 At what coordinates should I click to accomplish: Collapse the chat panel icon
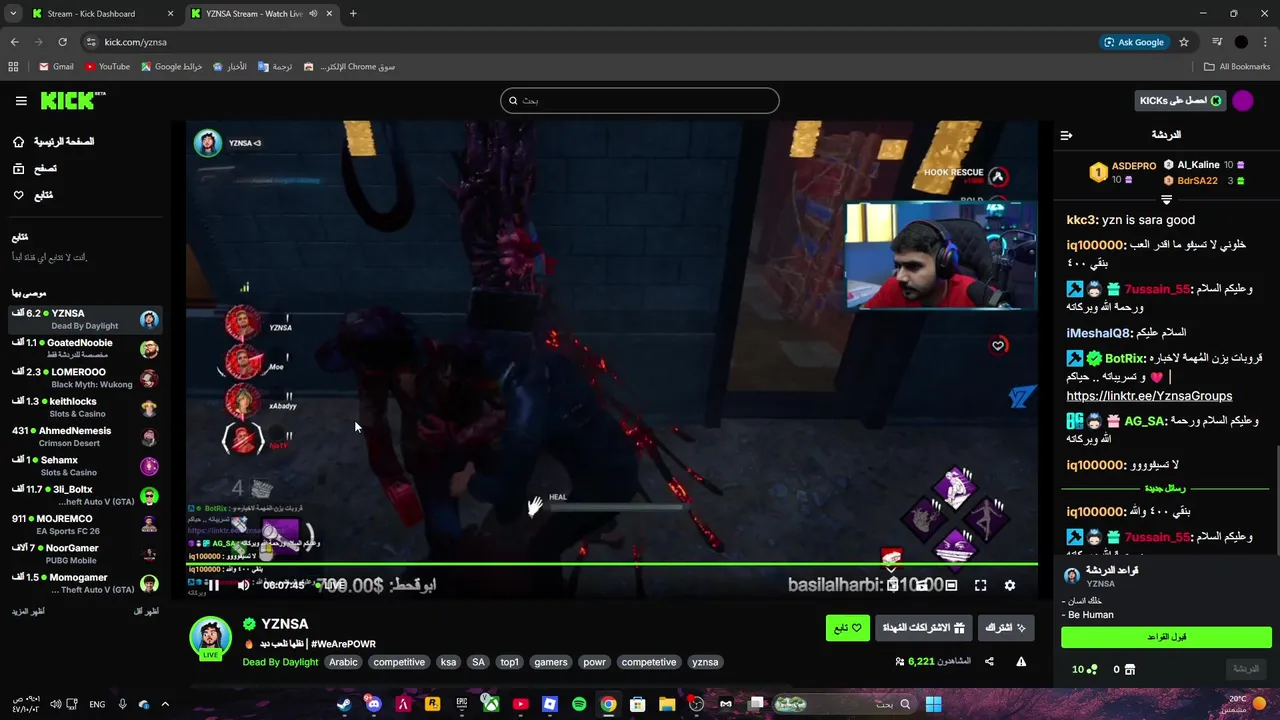click(x=1066, y=135)
